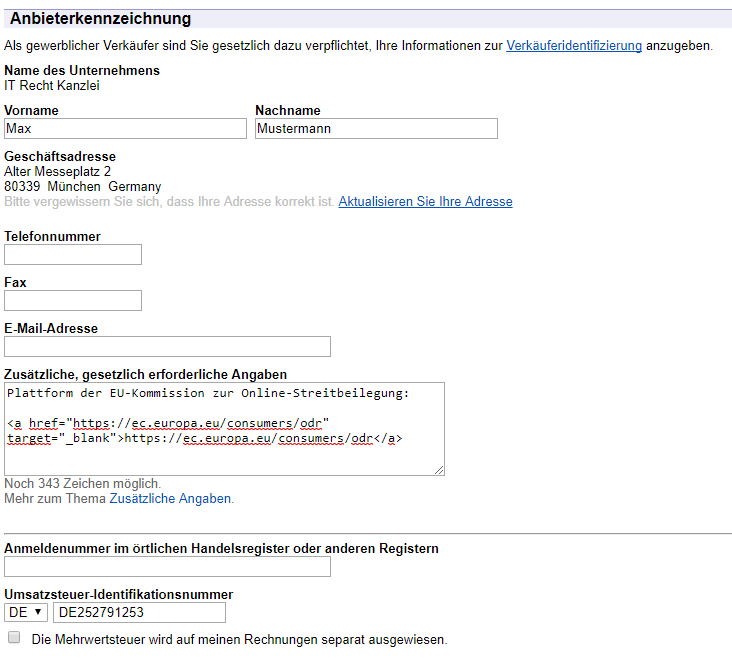Click the IT Recht Kanzlei company name
Viewport: 732px width, 660px height.
[x=52, y=85]
